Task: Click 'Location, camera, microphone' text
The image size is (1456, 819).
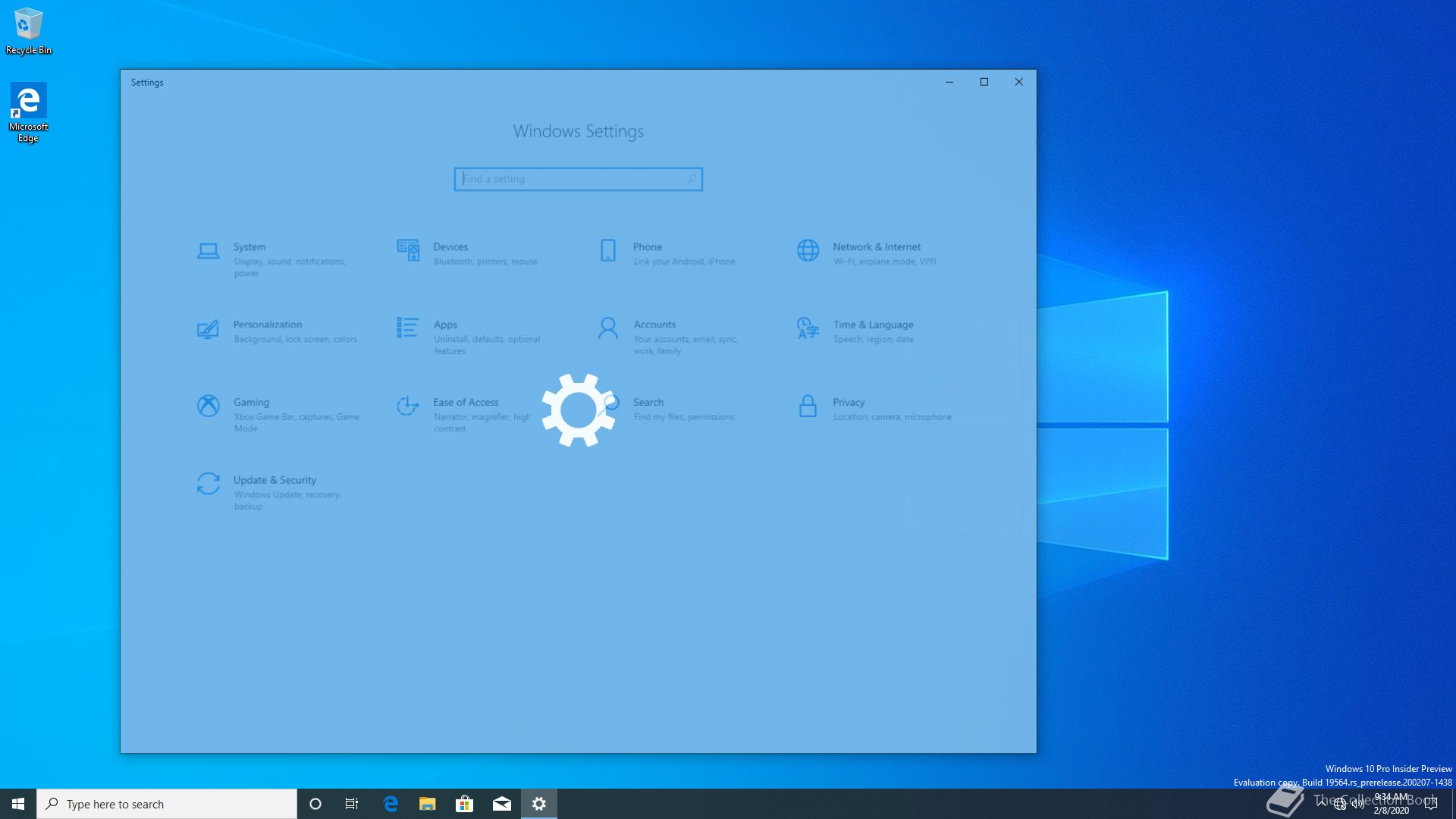Action: click(892, 417)
